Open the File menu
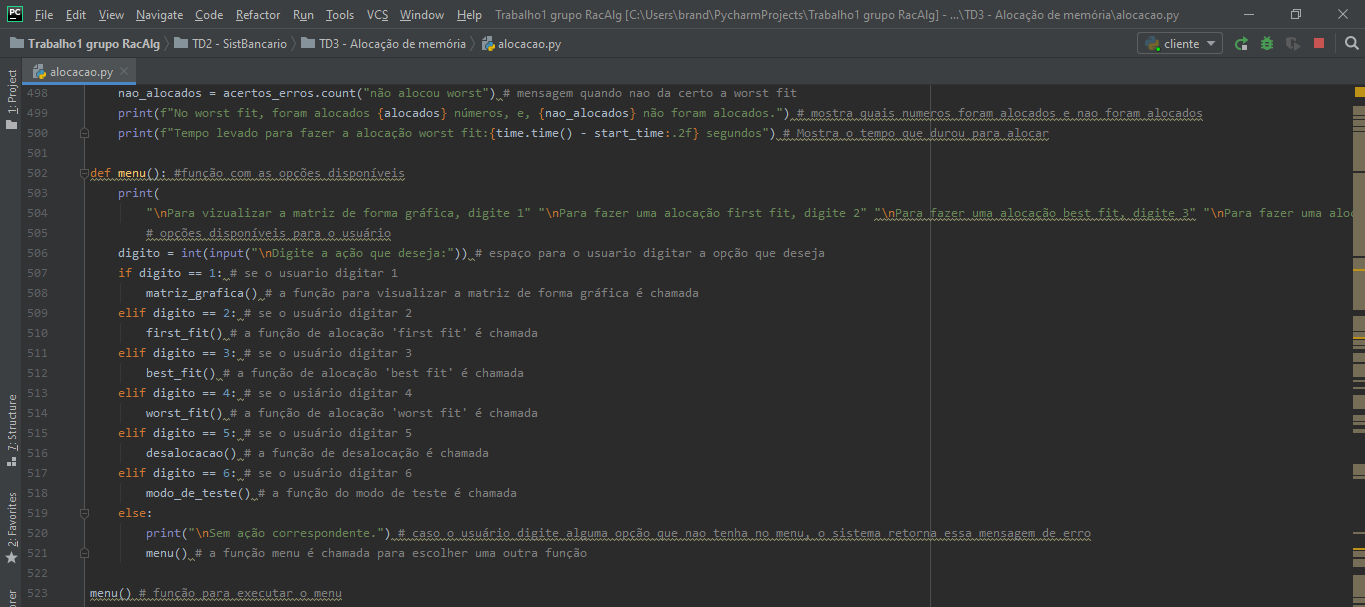The height and width of the screenshot is (607, 1365). (x=44, y=15)
